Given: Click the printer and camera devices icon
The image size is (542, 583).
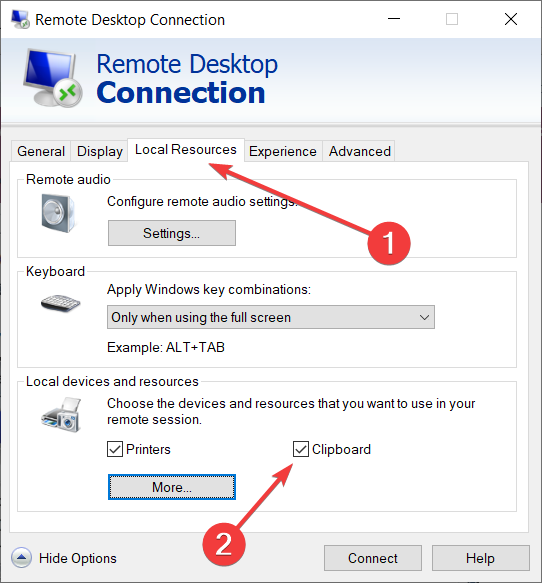Looking at the screenshot, I should (x=61, y=414).
